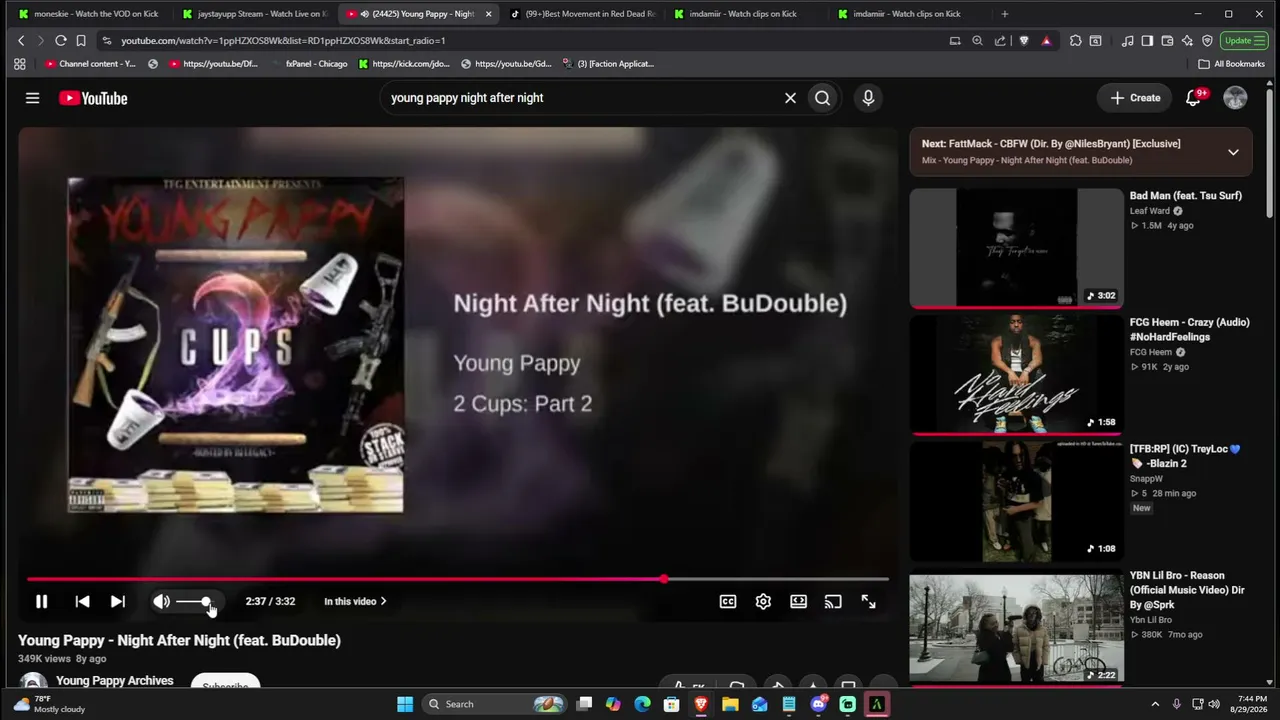
Task: Expand the 'In this video' chapters chevron
Action: point(384,601)
